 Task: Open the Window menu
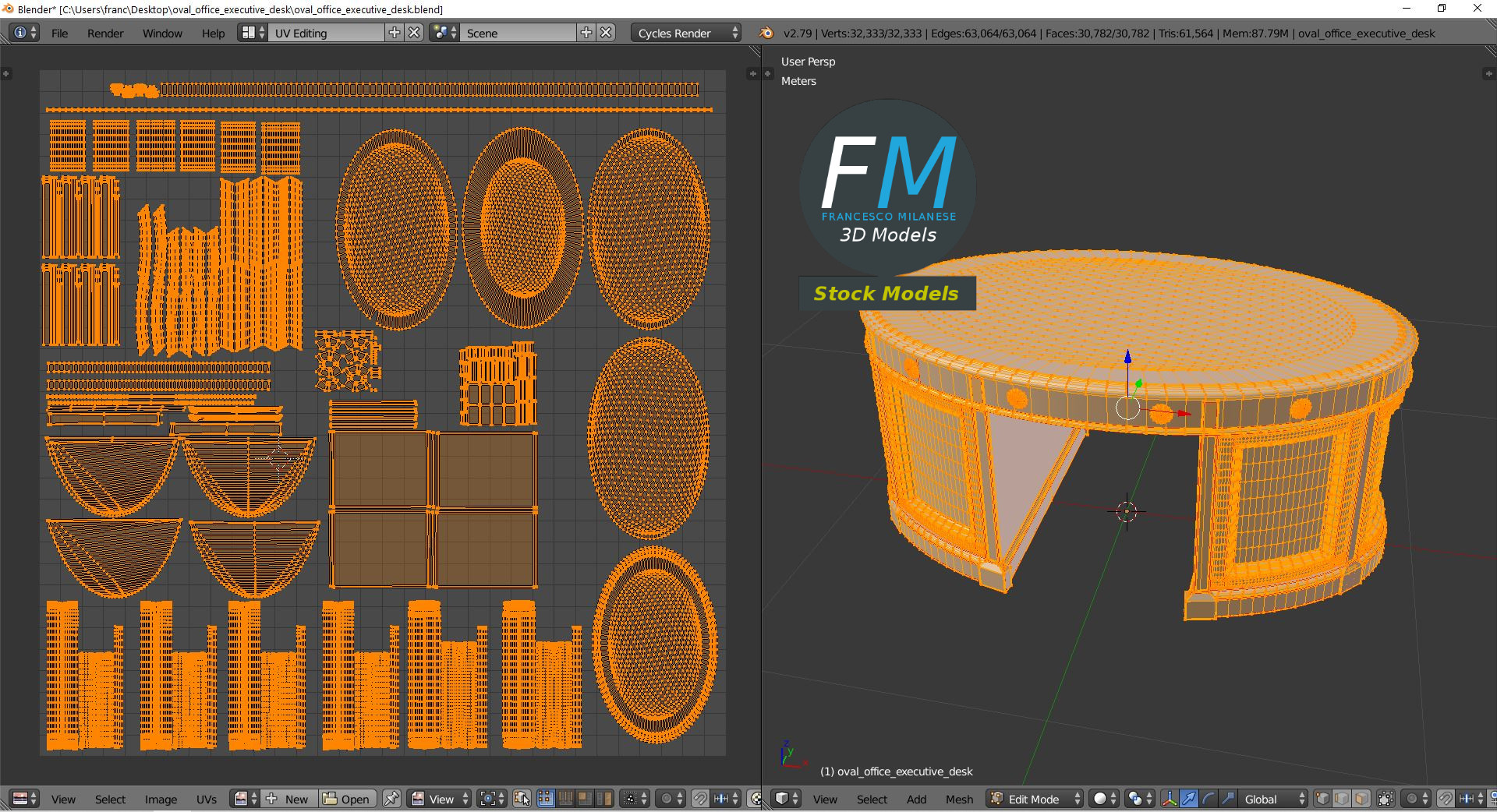pos(162,34)
